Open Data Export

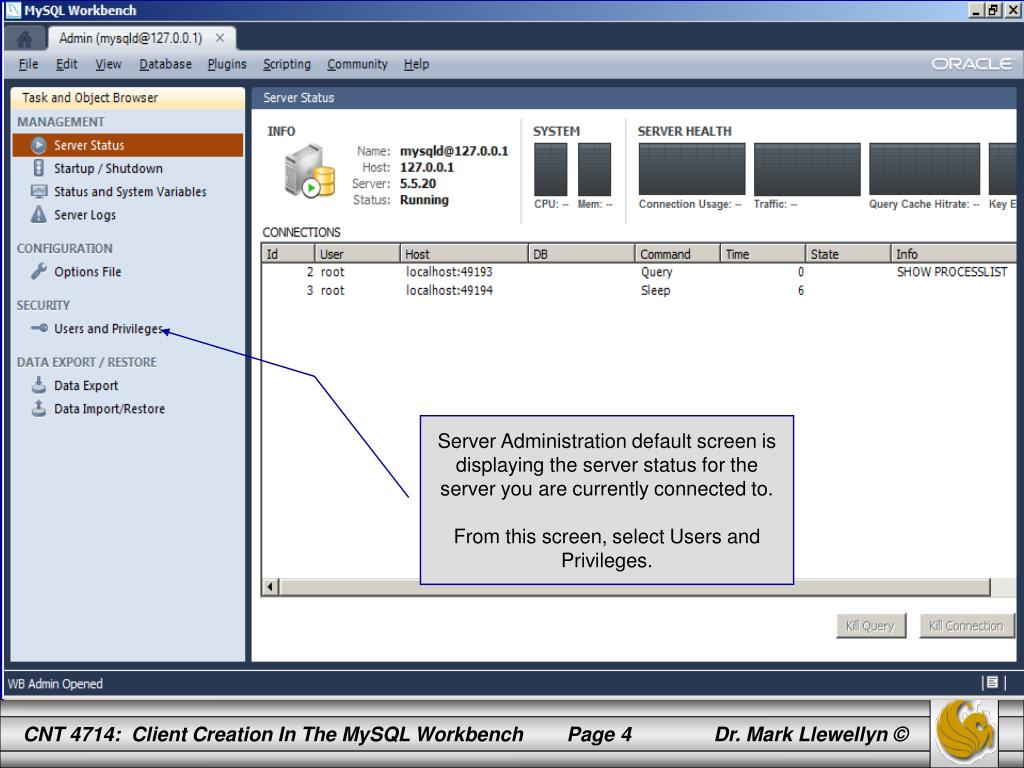coord(86,385)
